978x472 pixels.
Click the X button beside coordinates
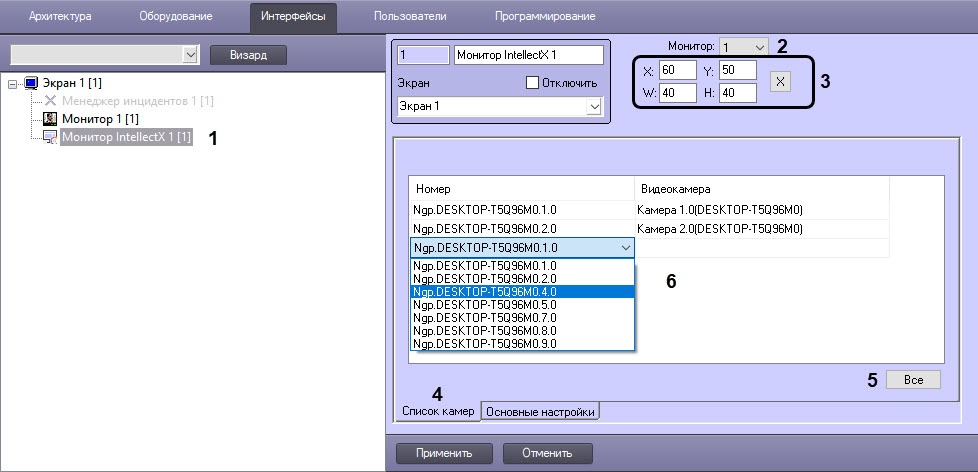tap(780, 82)
